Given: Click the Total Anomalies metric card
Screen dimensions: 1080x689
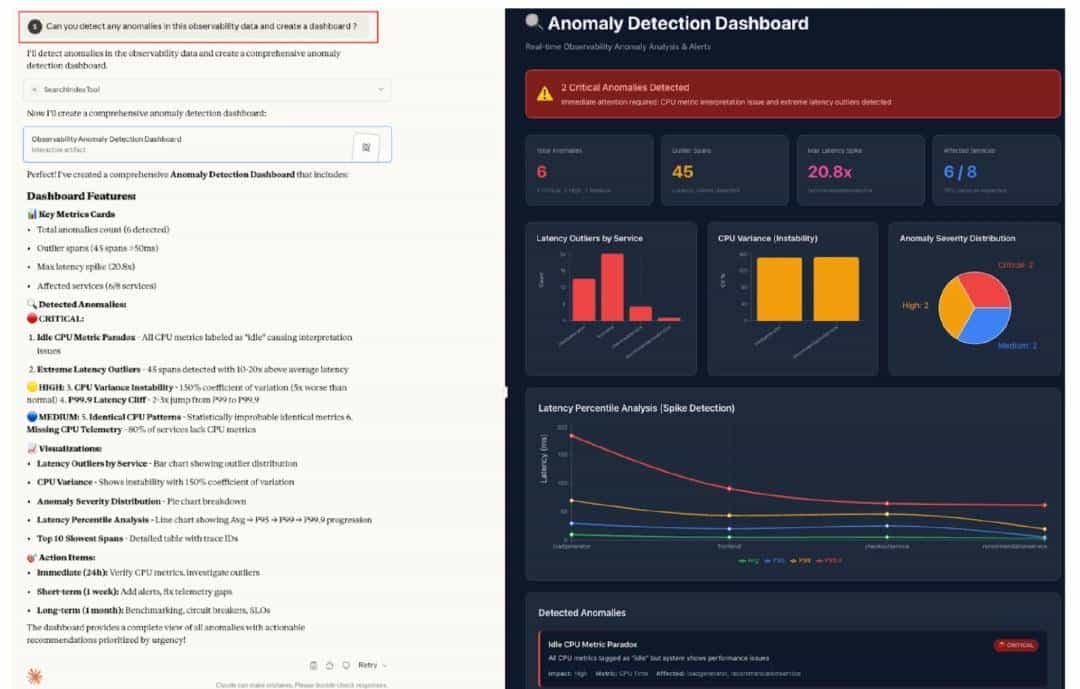Looking at the screenshot, I should click(588, 170).
